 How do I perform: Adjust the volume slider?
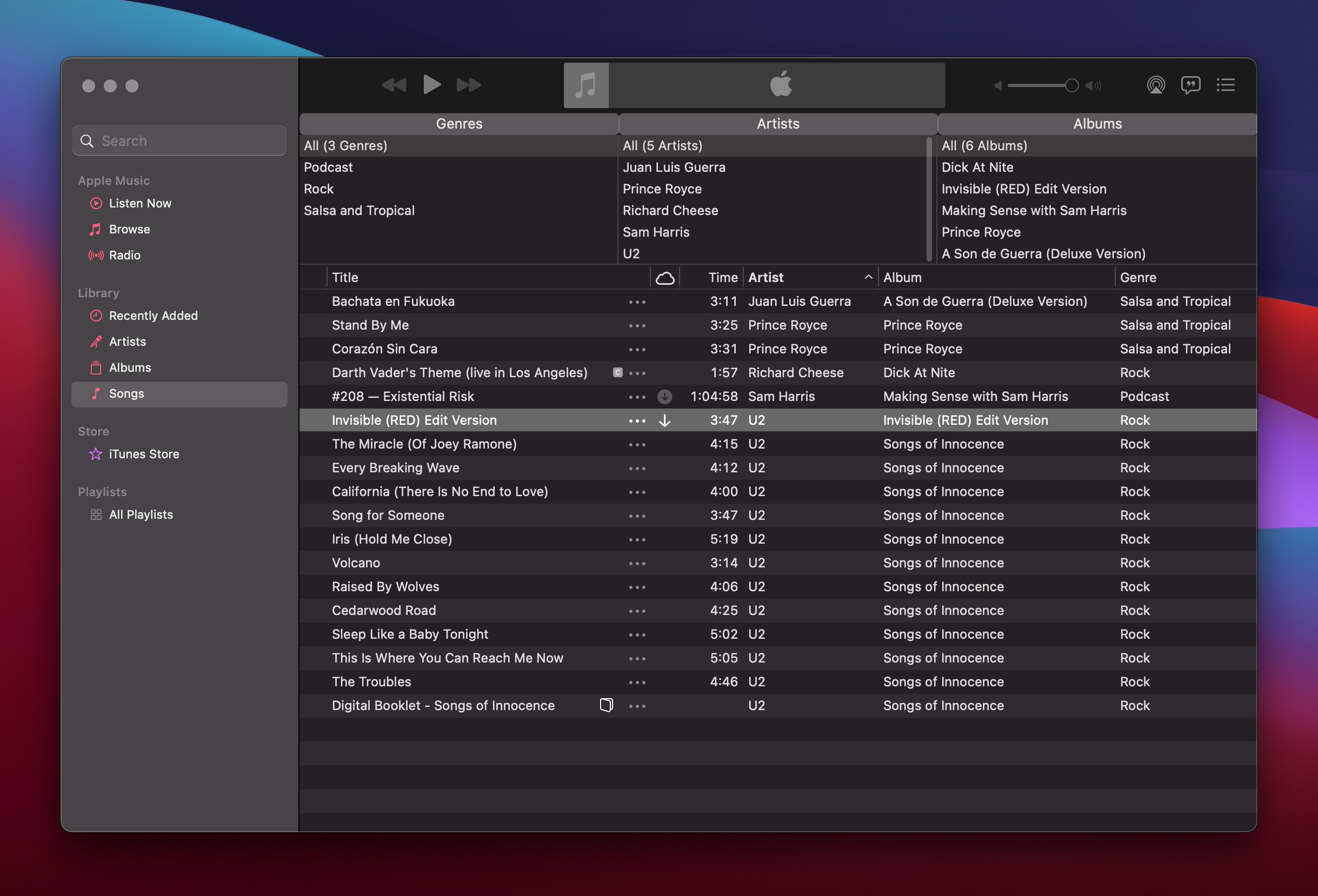[x=1071, y=85]
